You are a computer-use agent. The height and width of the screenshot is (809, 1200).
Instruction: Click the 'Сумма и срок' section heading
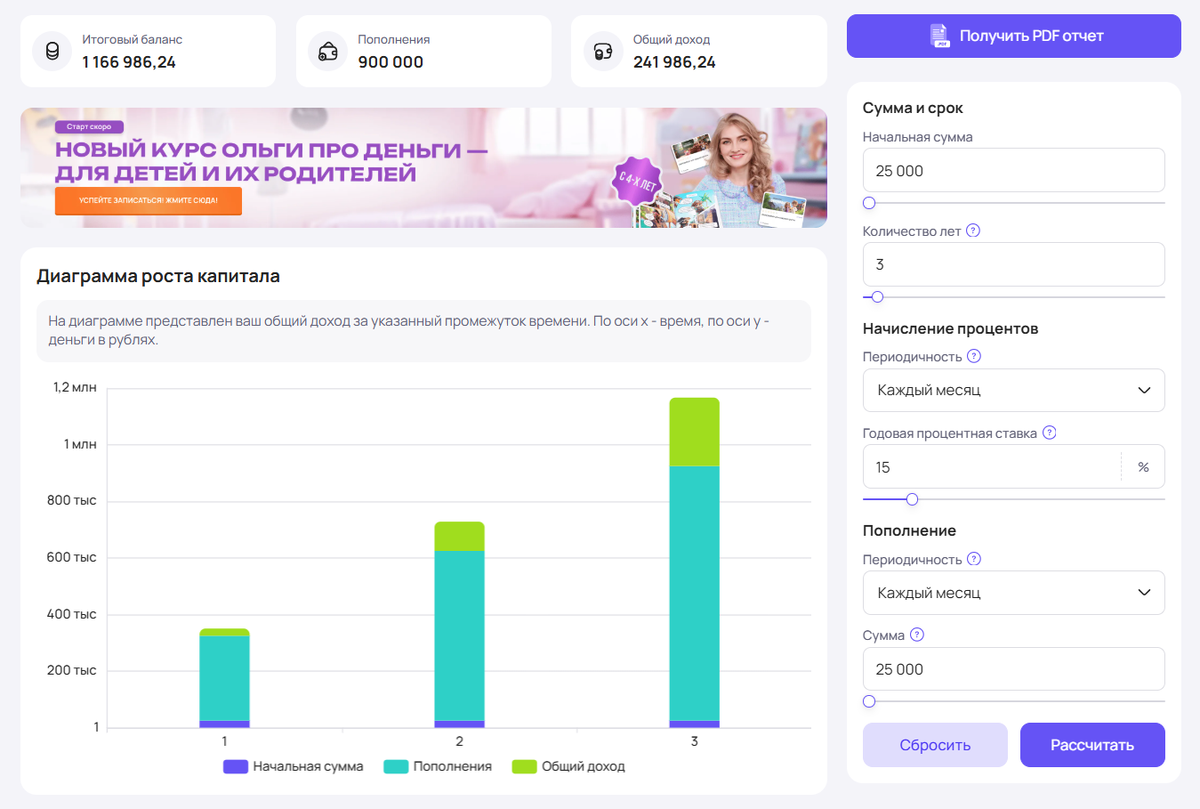point(913,108)
